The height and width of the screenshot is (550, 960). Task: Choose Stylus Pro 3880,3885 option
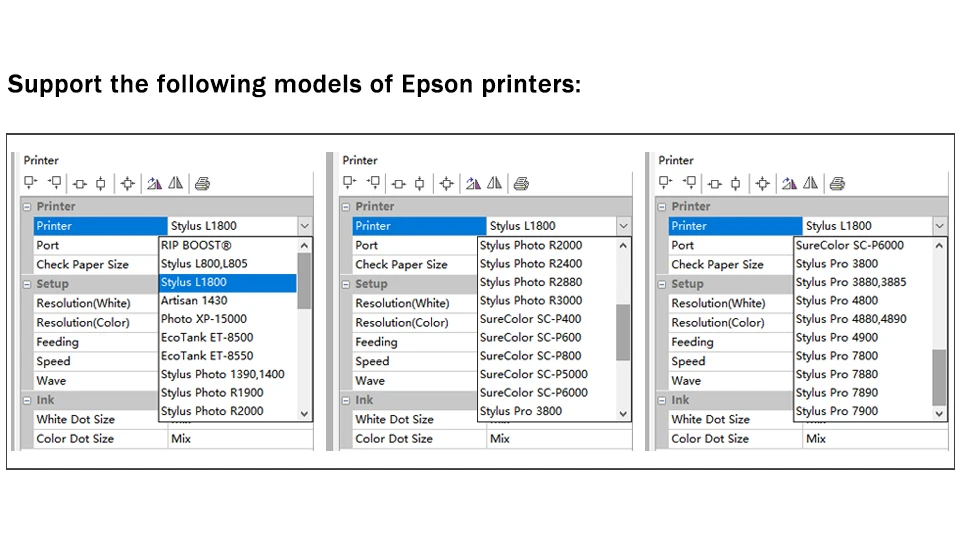point(863,282)
